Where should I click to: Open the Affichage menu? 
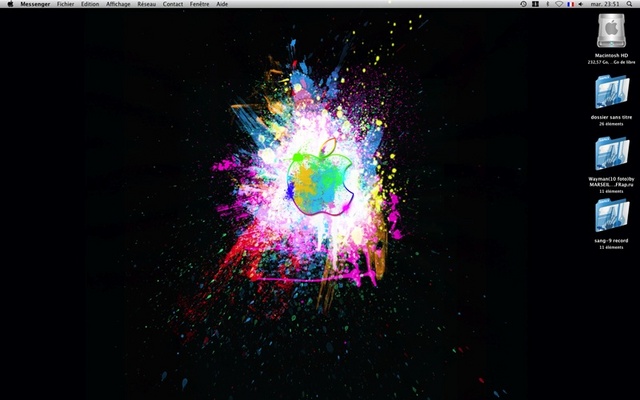pyautogui.click(x=118, y=4)
